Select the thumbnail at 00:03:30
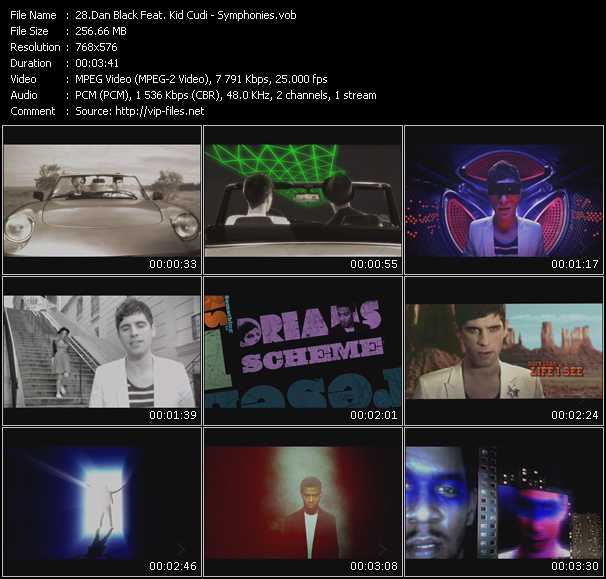The width and height of the screenshot is (606, 579). [x=504, y=502]
